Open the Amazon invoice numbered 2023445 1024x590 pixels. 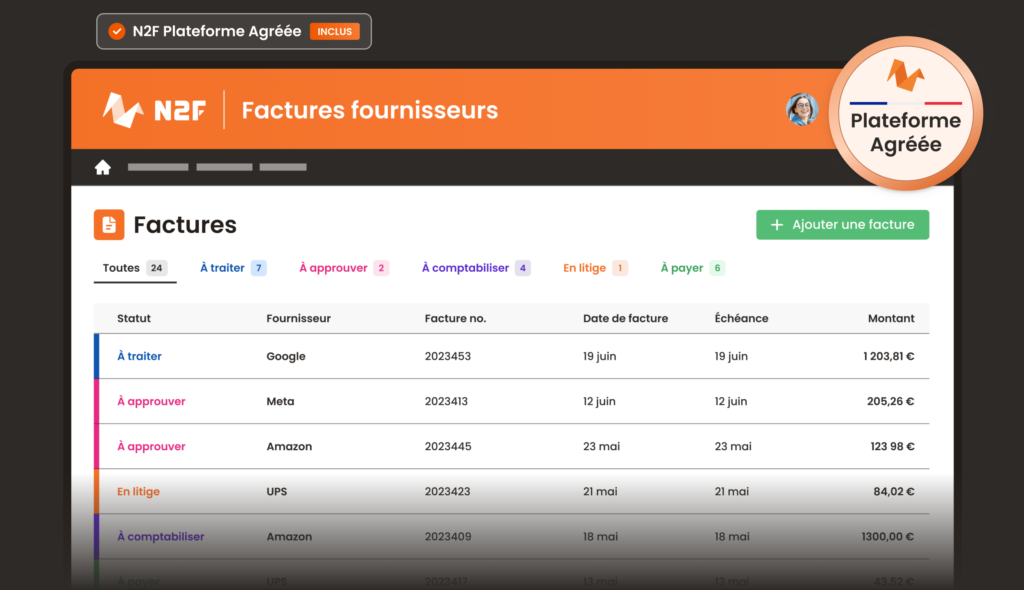[500, 446]
